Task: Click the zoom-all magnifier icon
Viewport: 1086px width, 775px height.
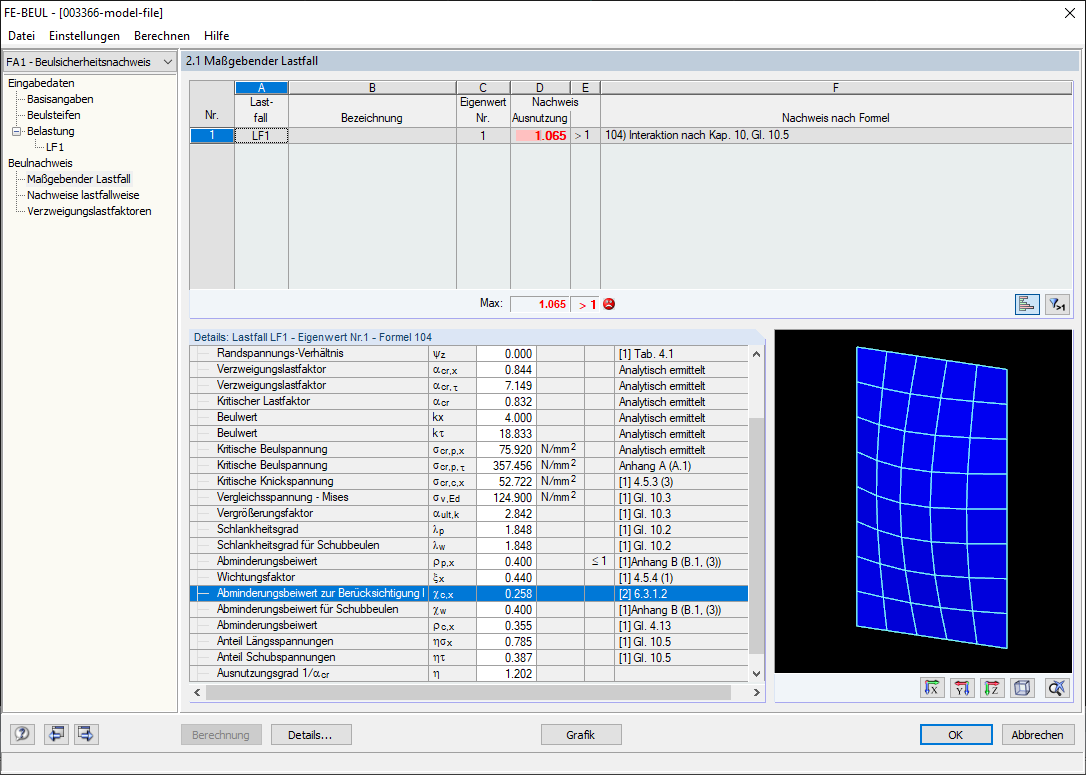Action: coord(1057,688)
